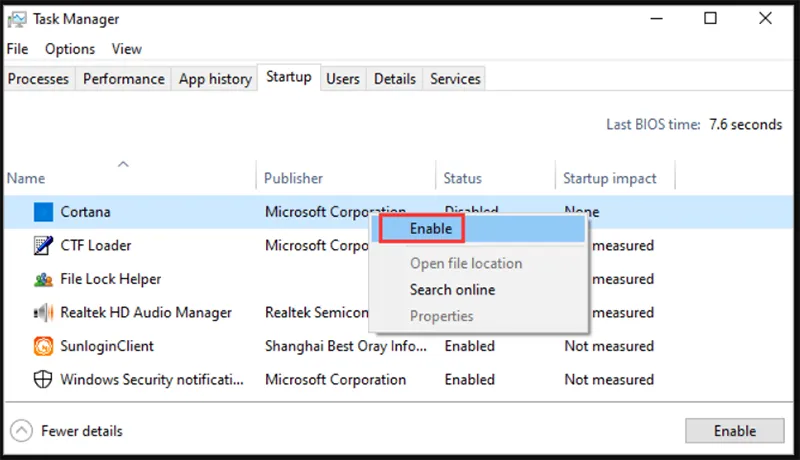Click the Enable button at bottom right

pos(735,431)
